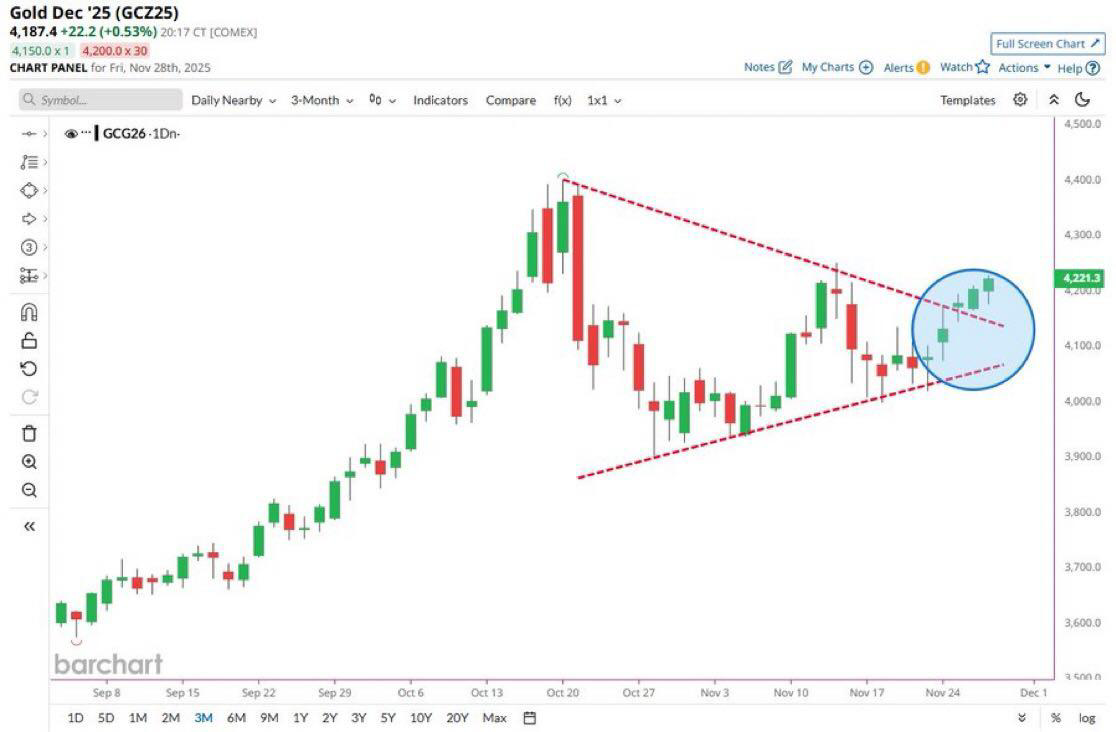Toggle GCG26 series visibility eye icon
1116x732 pixels.
[71, 134]
